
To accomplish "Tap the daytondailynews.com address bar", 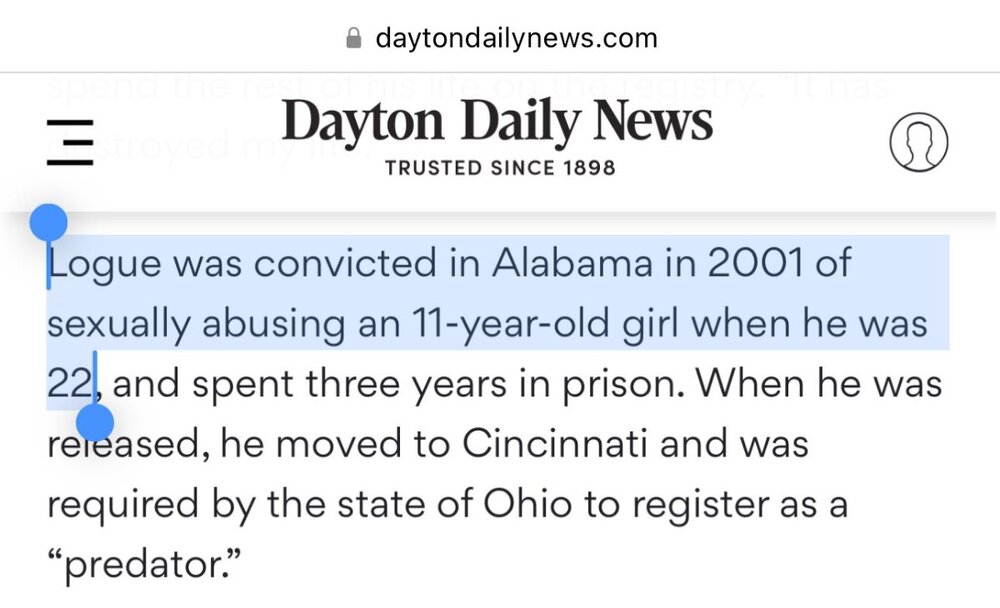I will pyautogui.click(x=515, y=38).
